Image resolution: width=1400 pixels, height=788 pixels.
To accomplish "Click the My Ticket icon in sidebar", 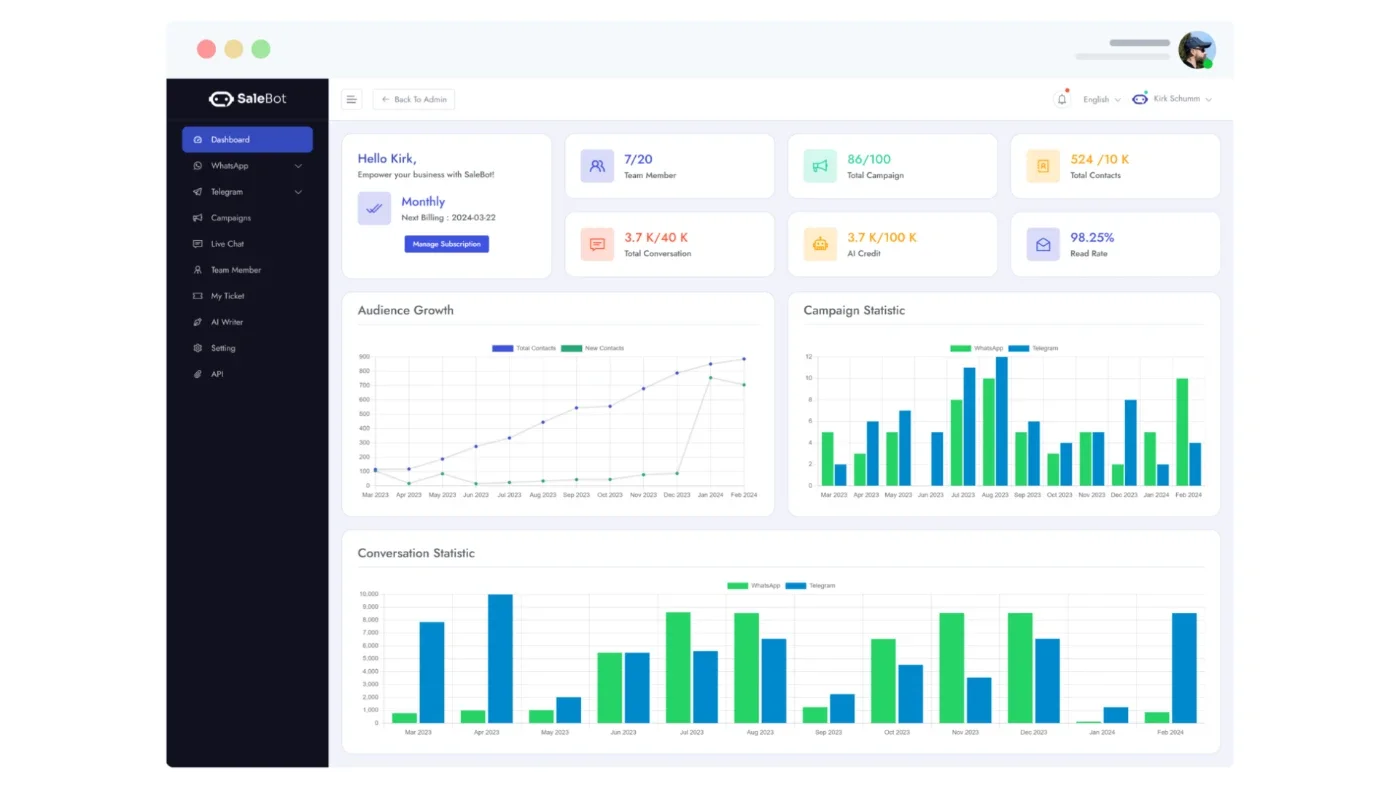I will pyautogui.click(x=198, y=296).
